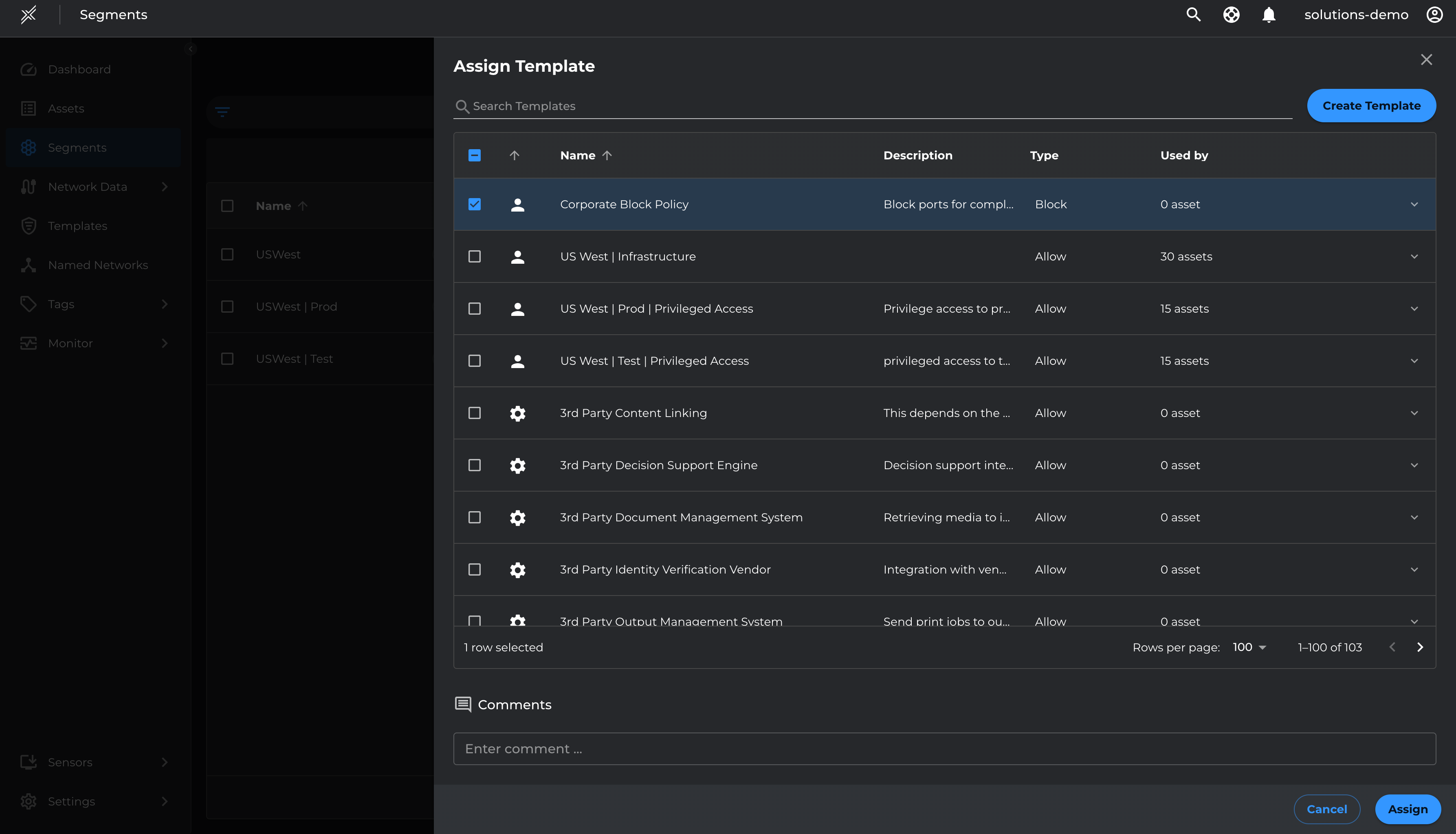Sort by the Name column arrow
Screen dimensions: 1456x834
pyautogui.click(x=607, y=155)
